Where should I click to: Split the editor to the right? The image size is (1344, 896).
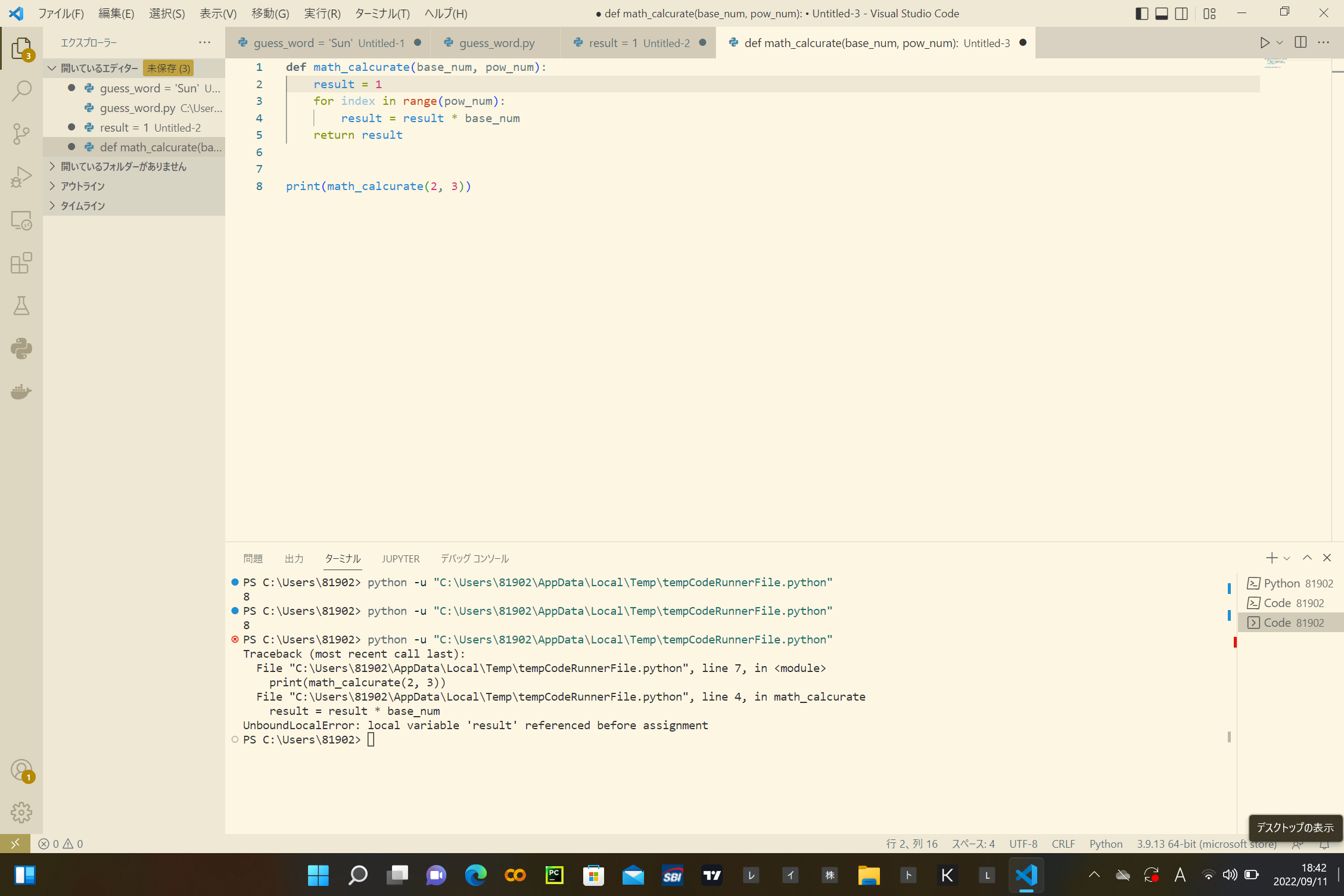pos(1301,42)
